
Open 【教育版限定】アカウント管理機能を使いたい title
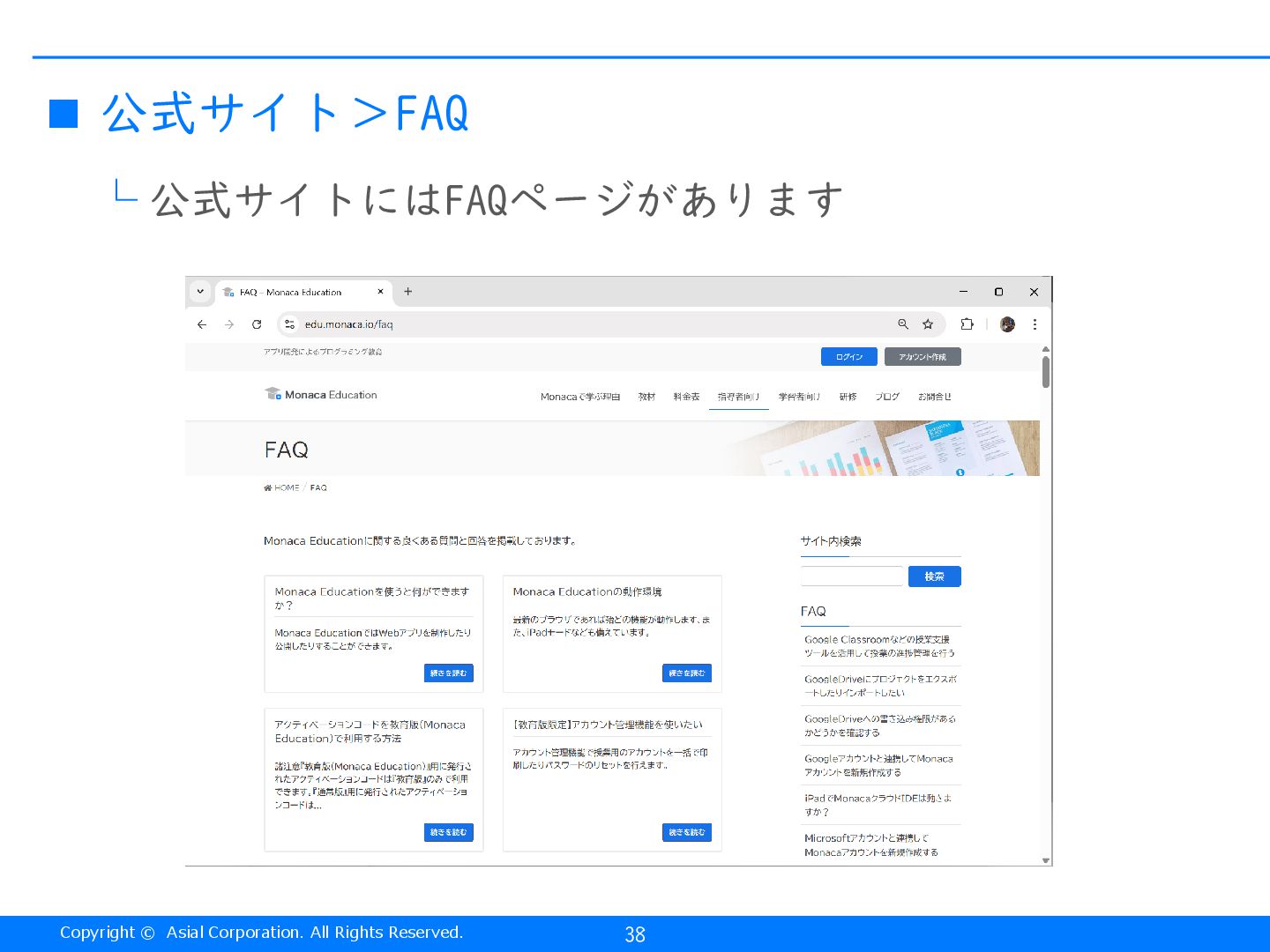click(608, 725)
